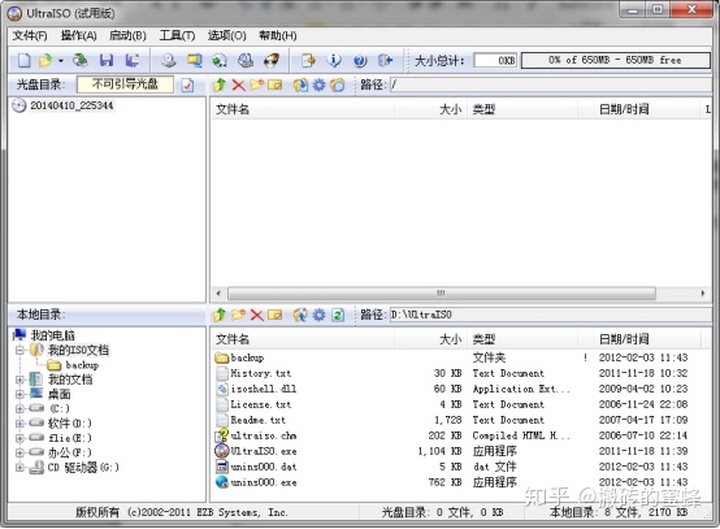Open the 工具(T) menu
This screenshot has width=720, height=529.
click(x=177, y=36)
